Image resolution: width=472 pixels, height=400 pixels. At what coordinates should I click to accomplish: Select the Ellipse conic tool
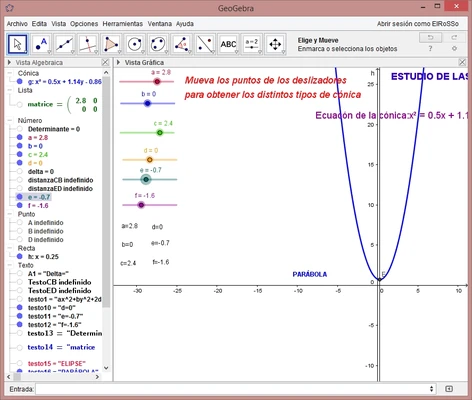[158, 44]
